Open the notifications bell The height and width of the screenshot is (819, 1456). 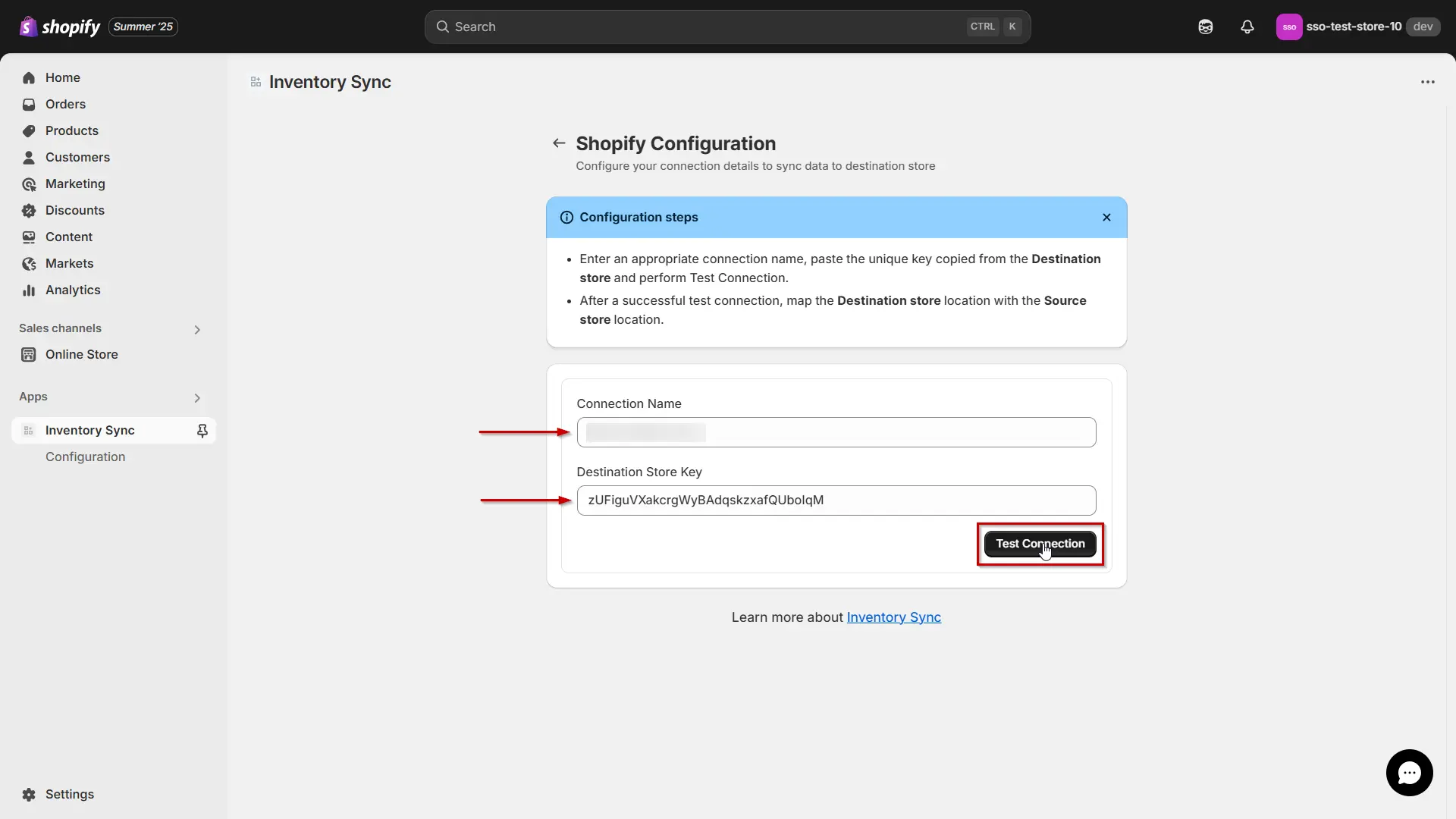[x=1247, y=27]
